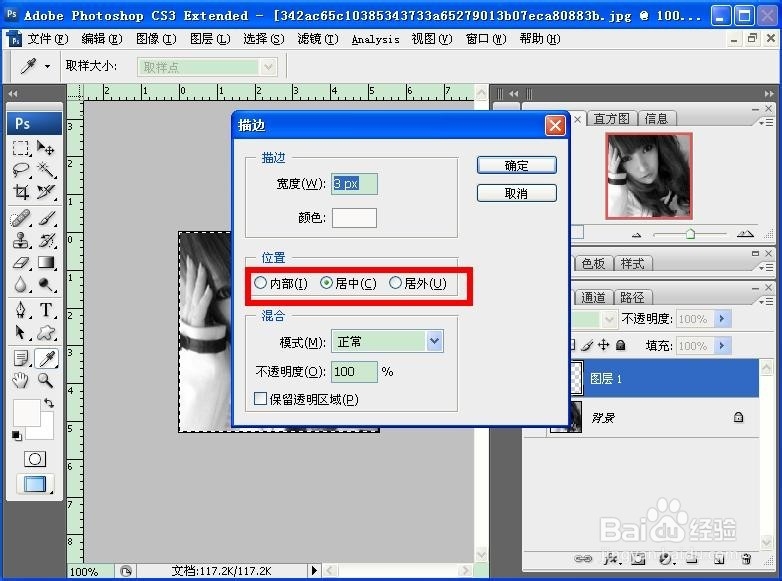Select the Eraser tool
The height and width of the screenshot is (581, 782).
tap(20, 262)
